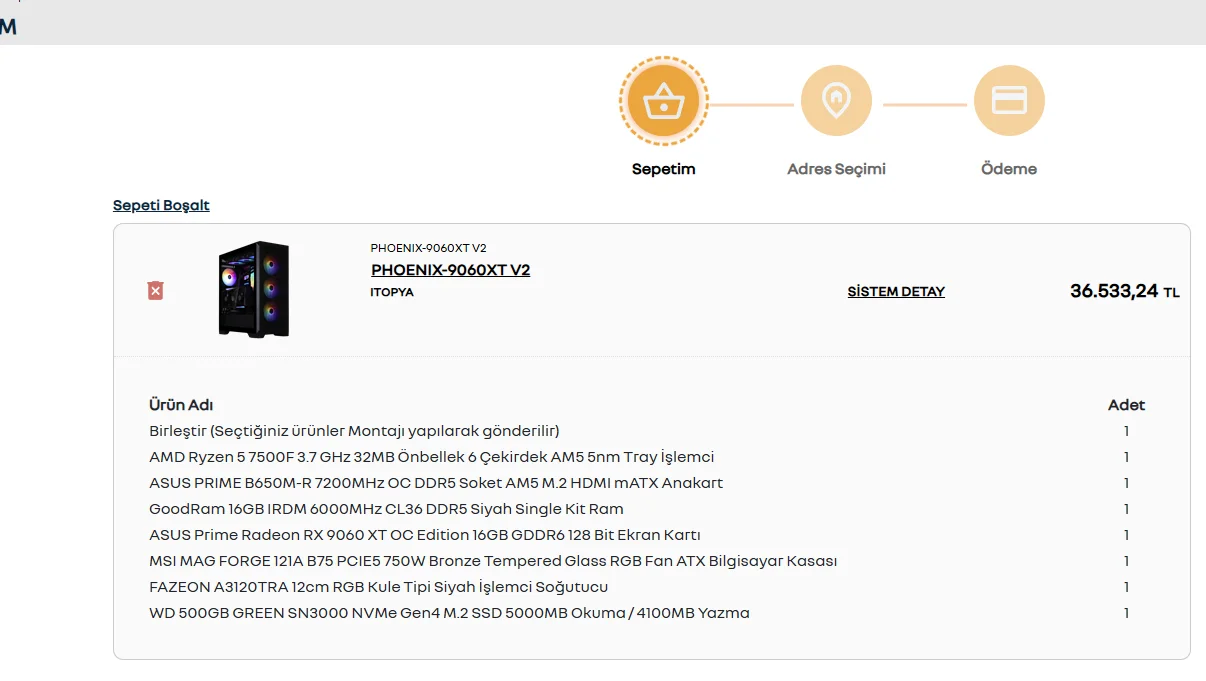Open the underlined PHOENIX-9060XT V2 product link

coord(451,270)
